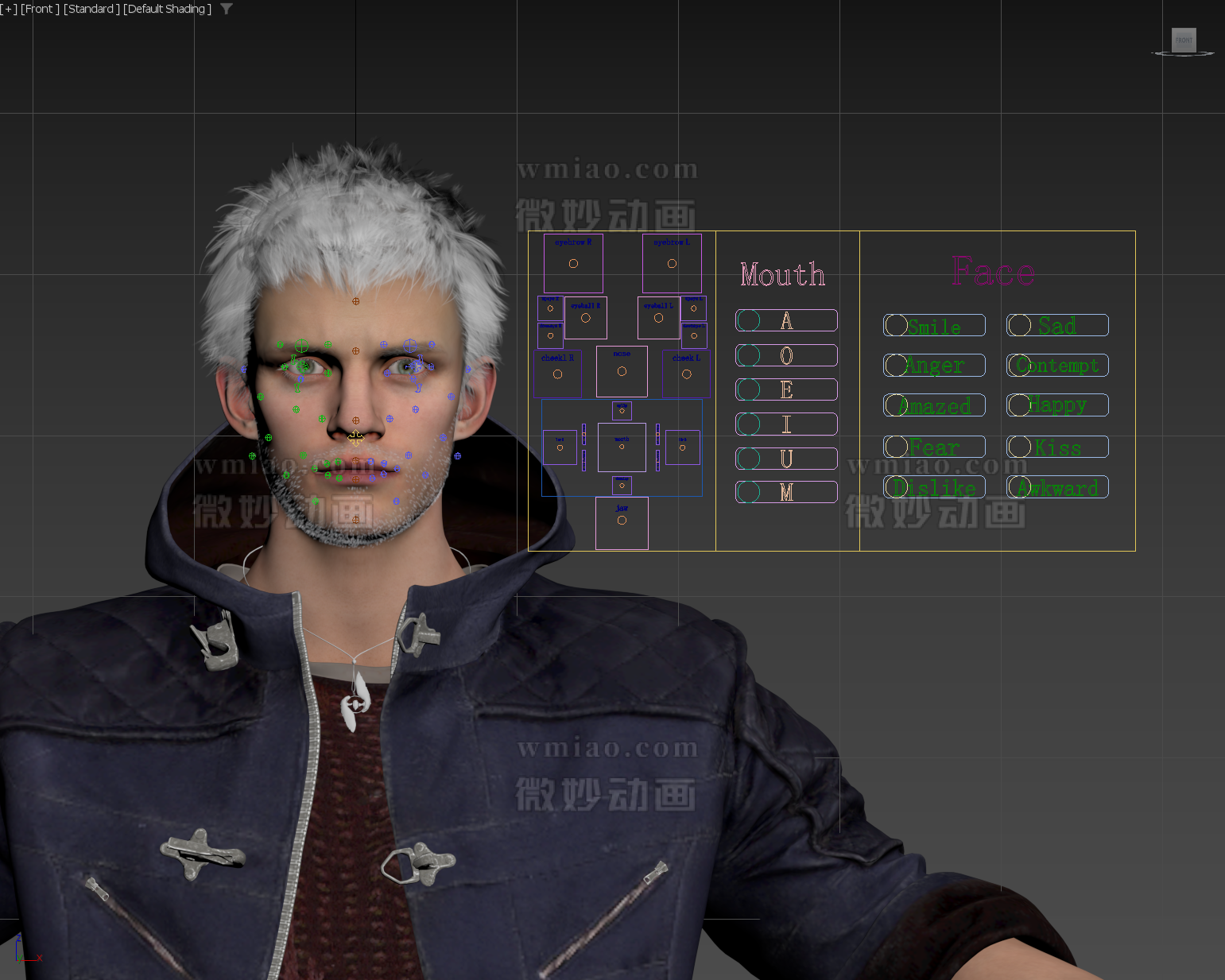
Task: Click the Smile expression slider knob
Action: pyautogui.click(x=896, y=325)
